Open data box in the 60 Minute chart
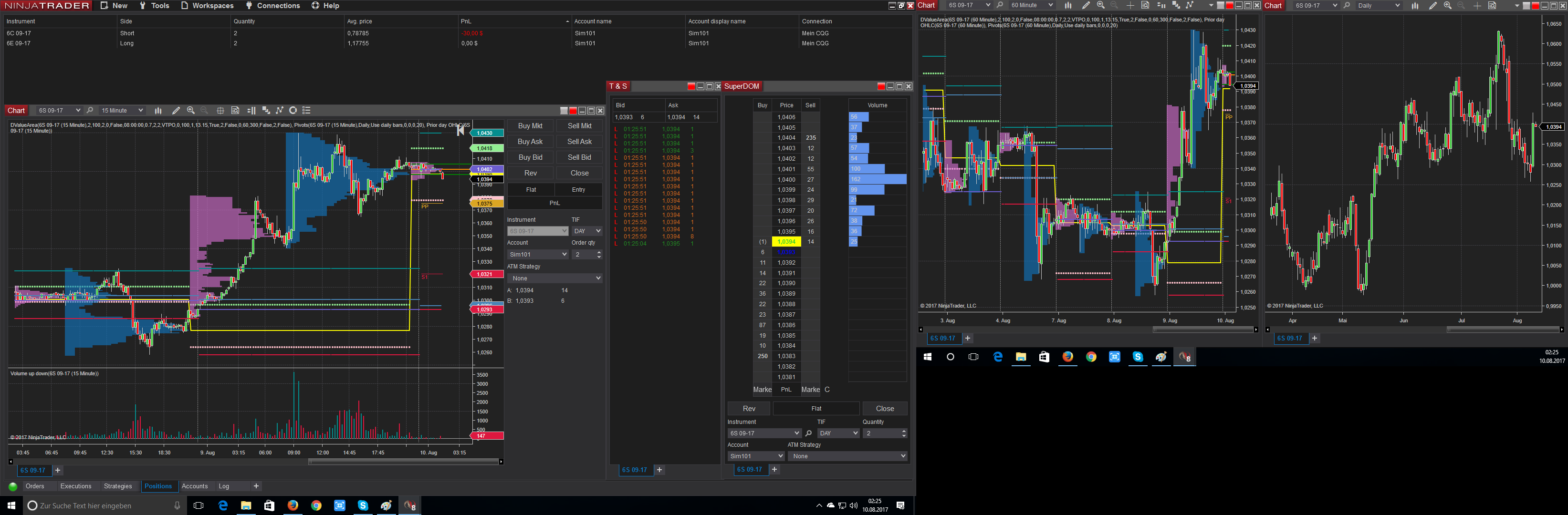This screenshot has height=515, width=1568. (1145, 5)
